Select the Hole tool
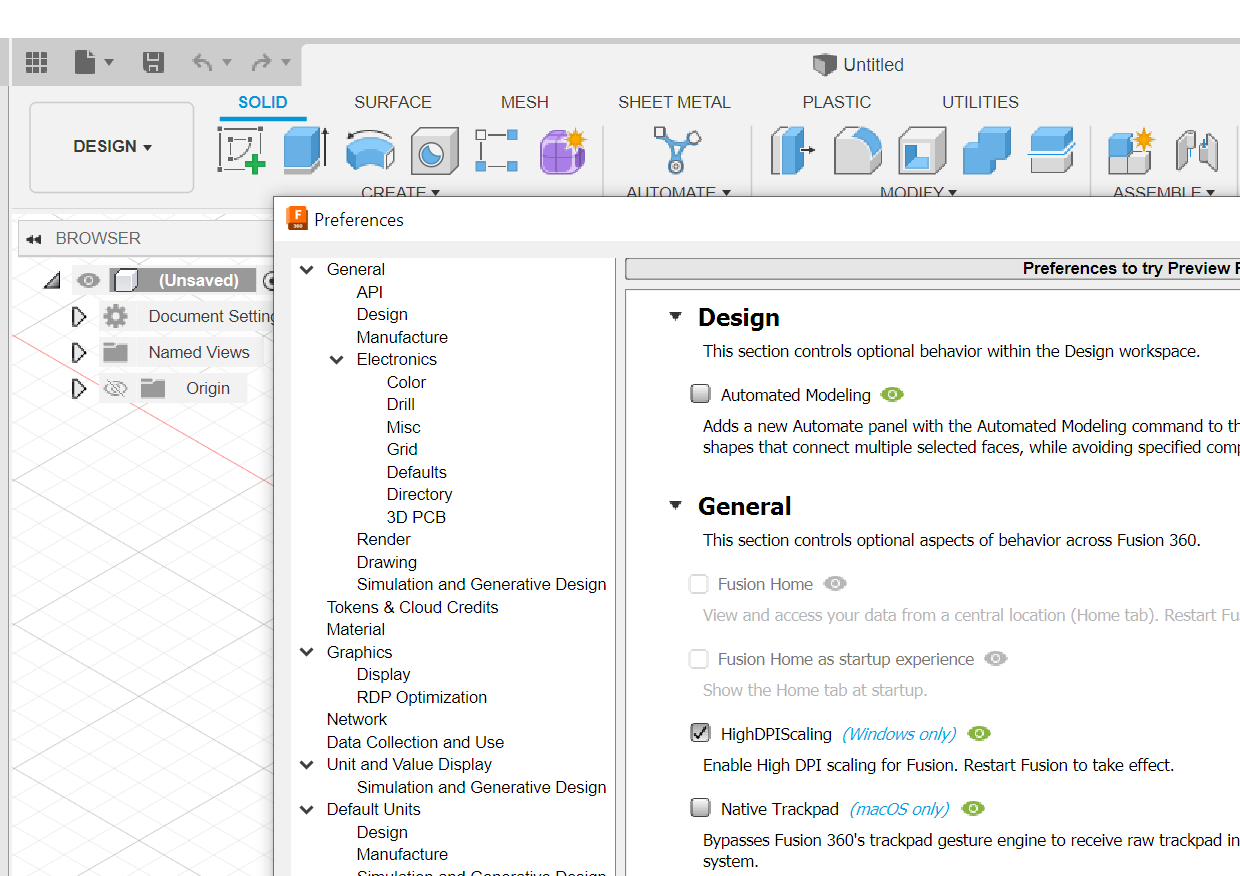The image size is (1240, 876). point(434,151)
